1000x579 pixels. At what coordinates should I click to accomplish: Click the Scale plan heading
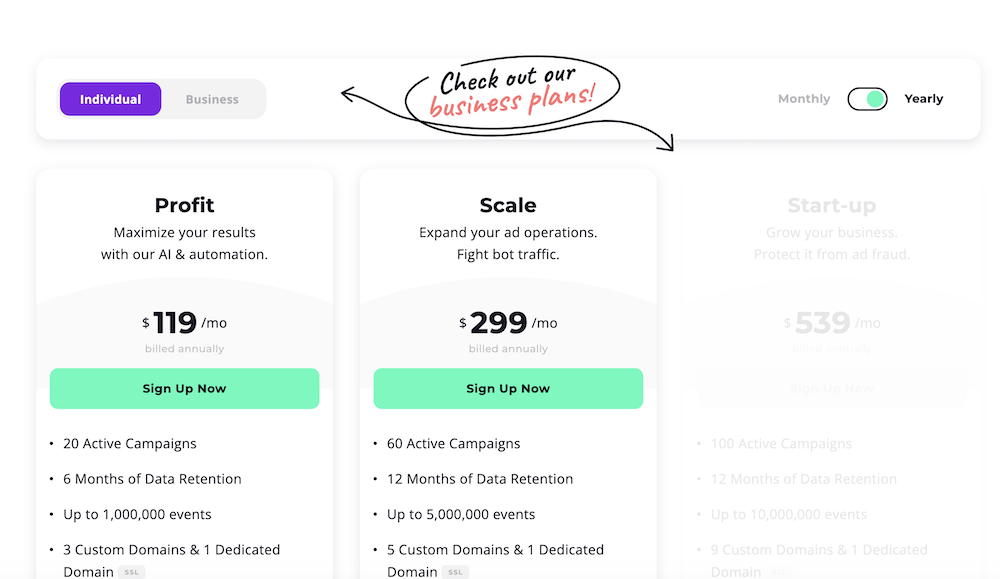point(508,205)
